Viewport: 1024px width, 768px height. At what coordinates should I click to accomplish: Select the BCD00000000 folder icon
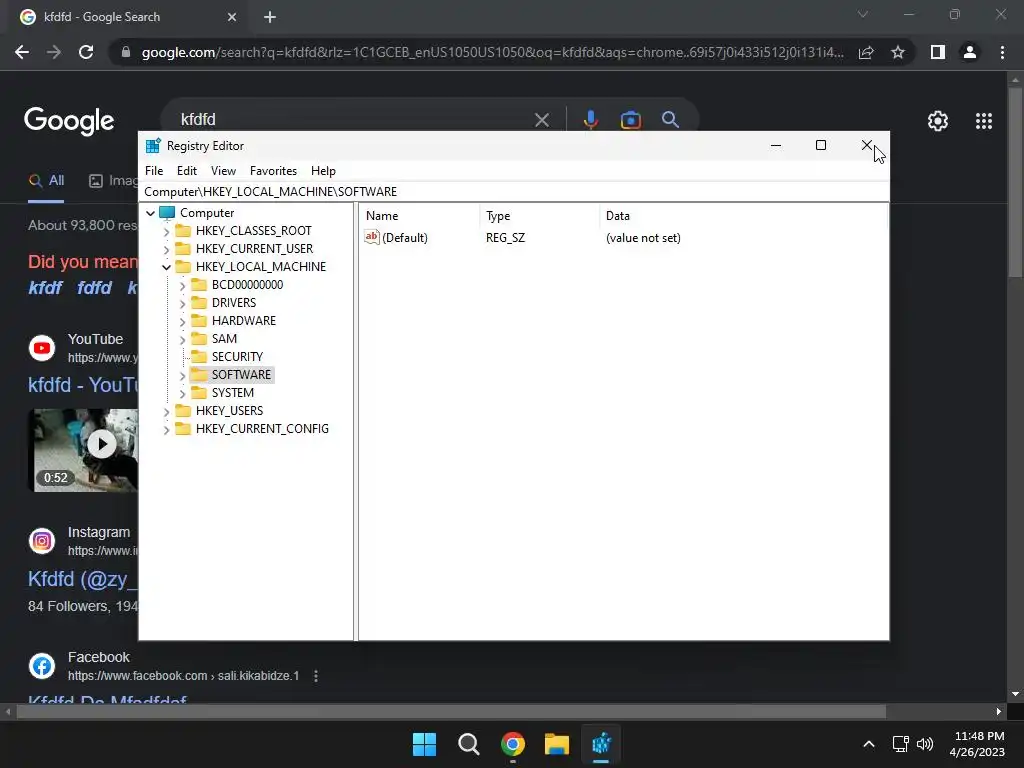(199, 284)
